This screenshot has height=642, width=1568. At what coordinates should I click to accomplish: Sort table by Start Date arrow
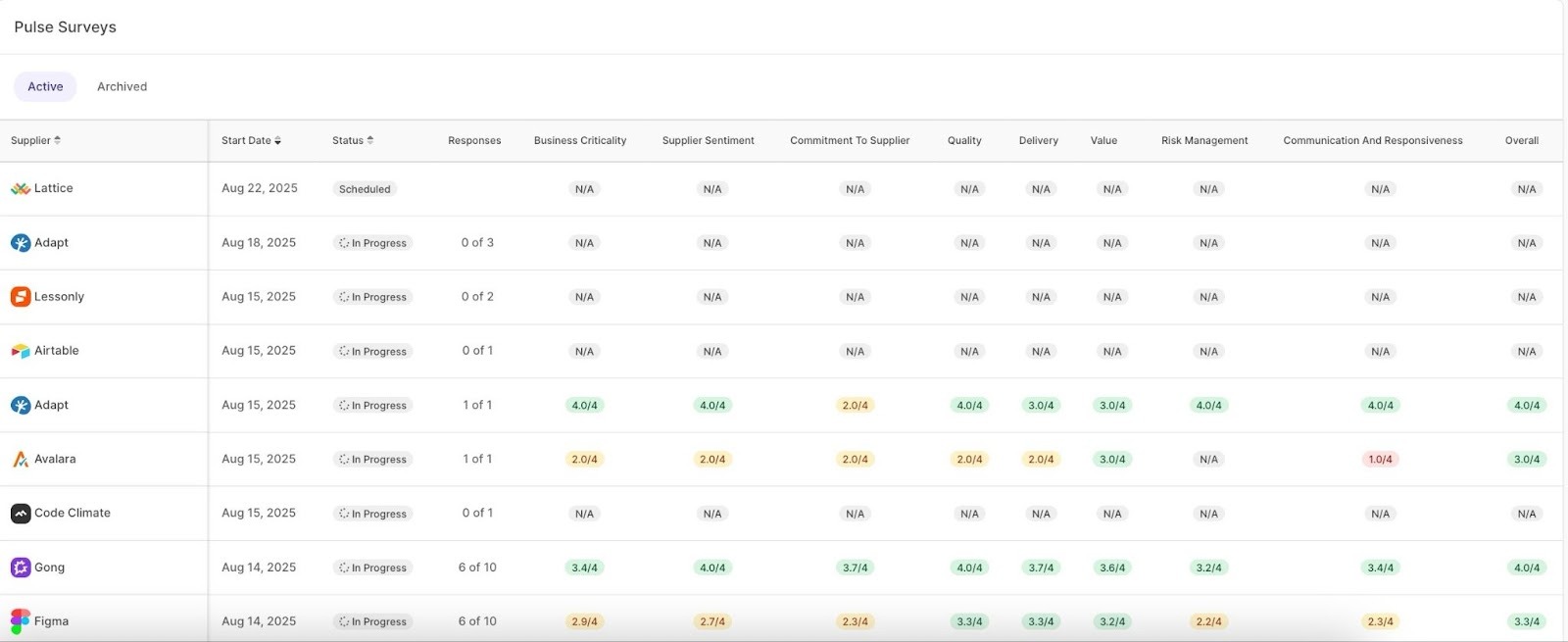coord(277,141)
